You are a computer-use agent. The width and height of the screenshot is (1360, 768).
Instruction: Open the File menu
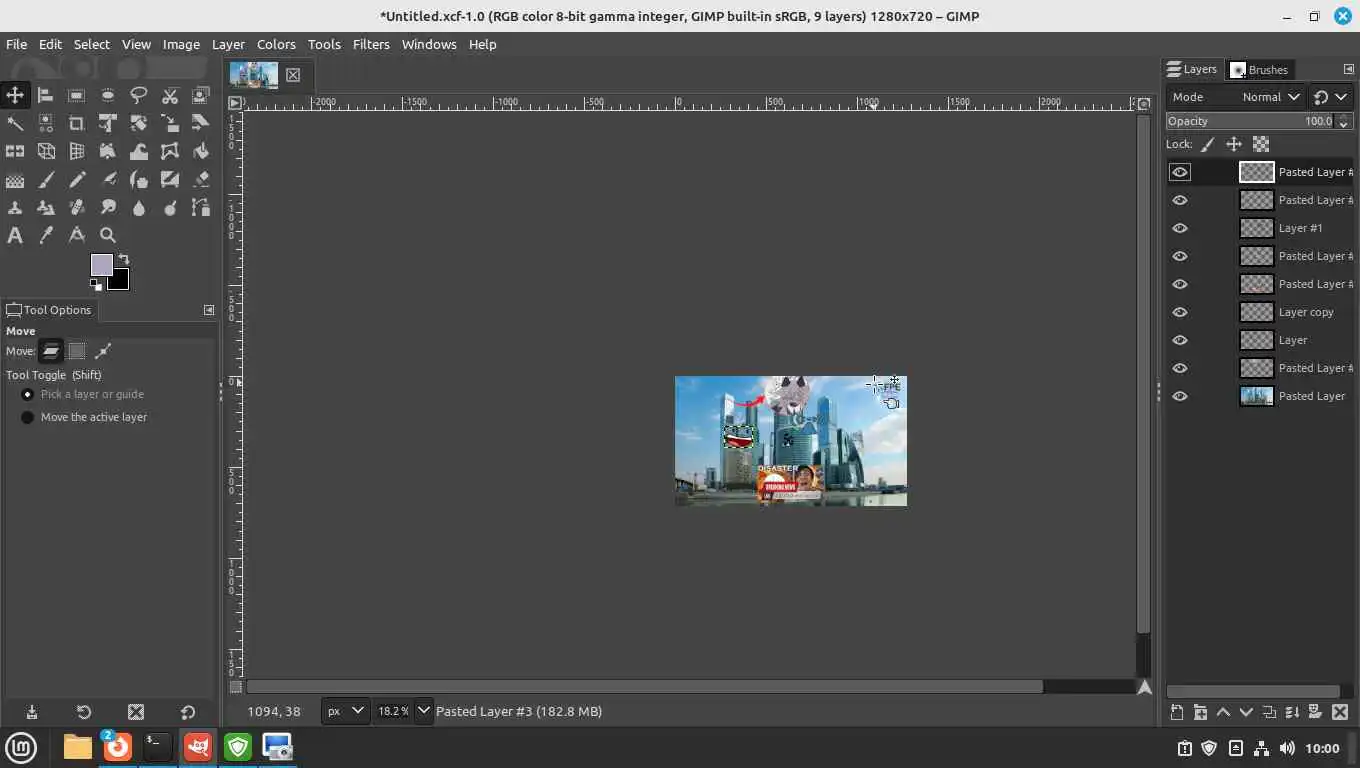tap(16, 44)
